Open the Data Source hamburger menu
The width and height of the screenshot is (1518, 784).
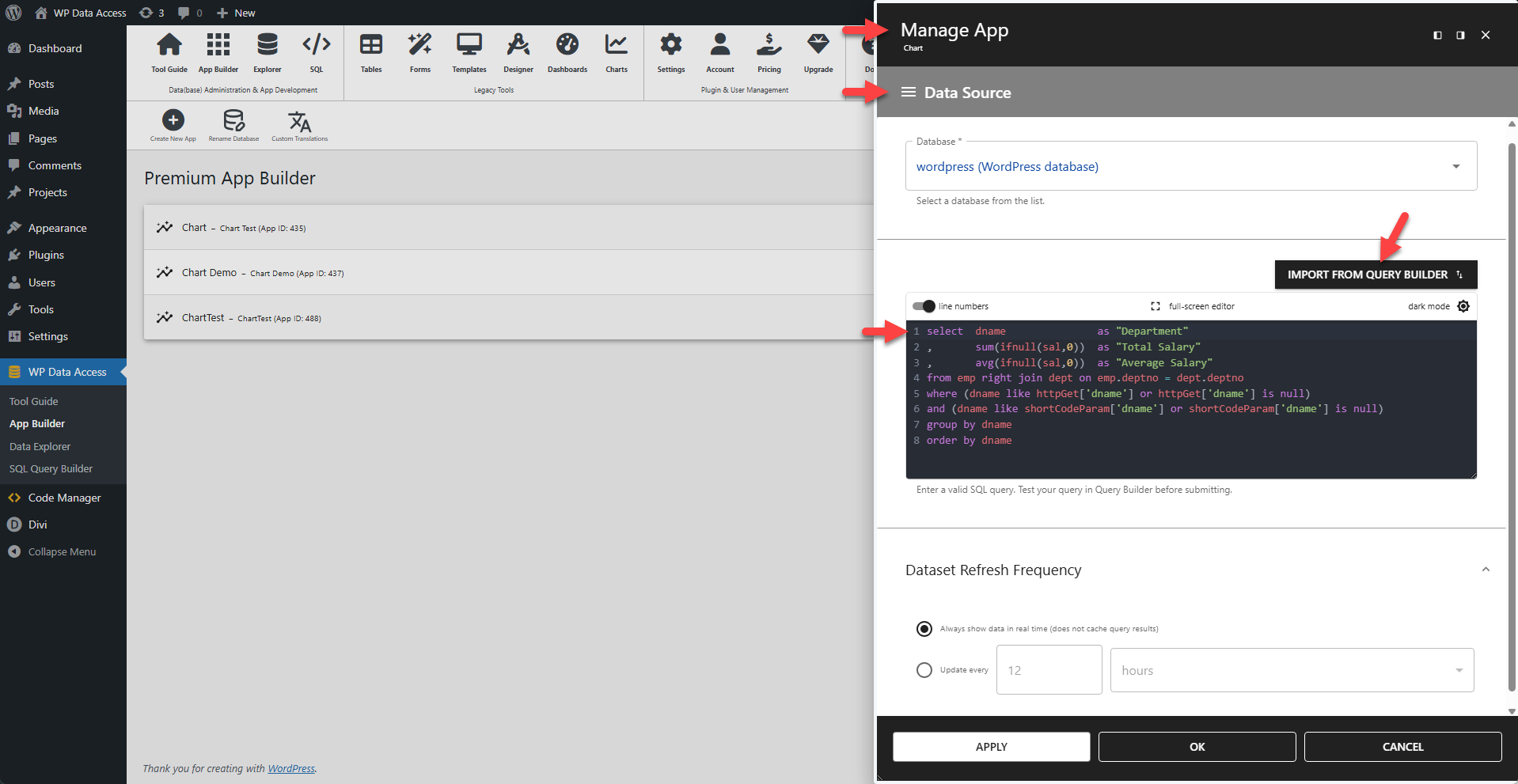click(x=909, y=93)
